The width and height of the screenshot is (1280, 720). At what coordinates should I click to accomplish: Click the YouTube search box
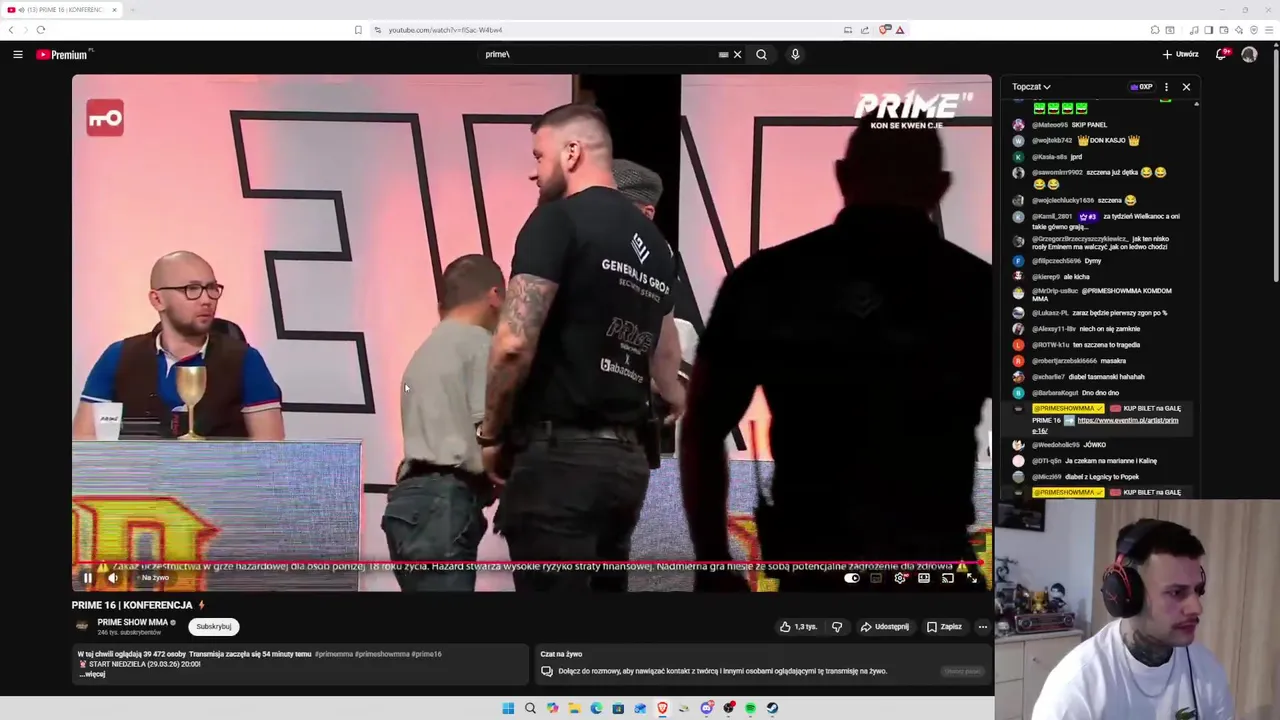click(600, 54)
